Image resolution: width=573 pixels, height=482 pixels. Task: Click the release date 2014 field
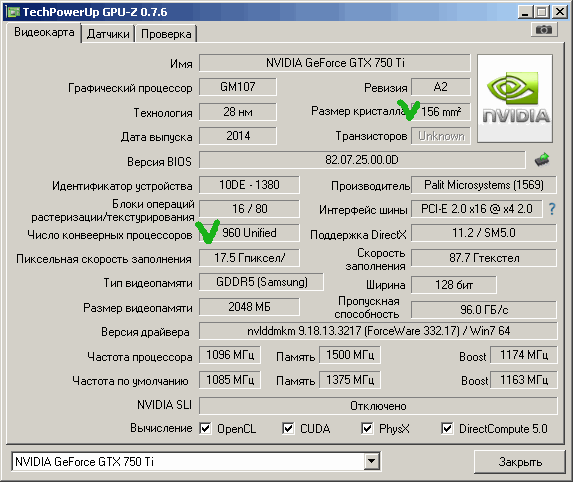click(238, 136)
